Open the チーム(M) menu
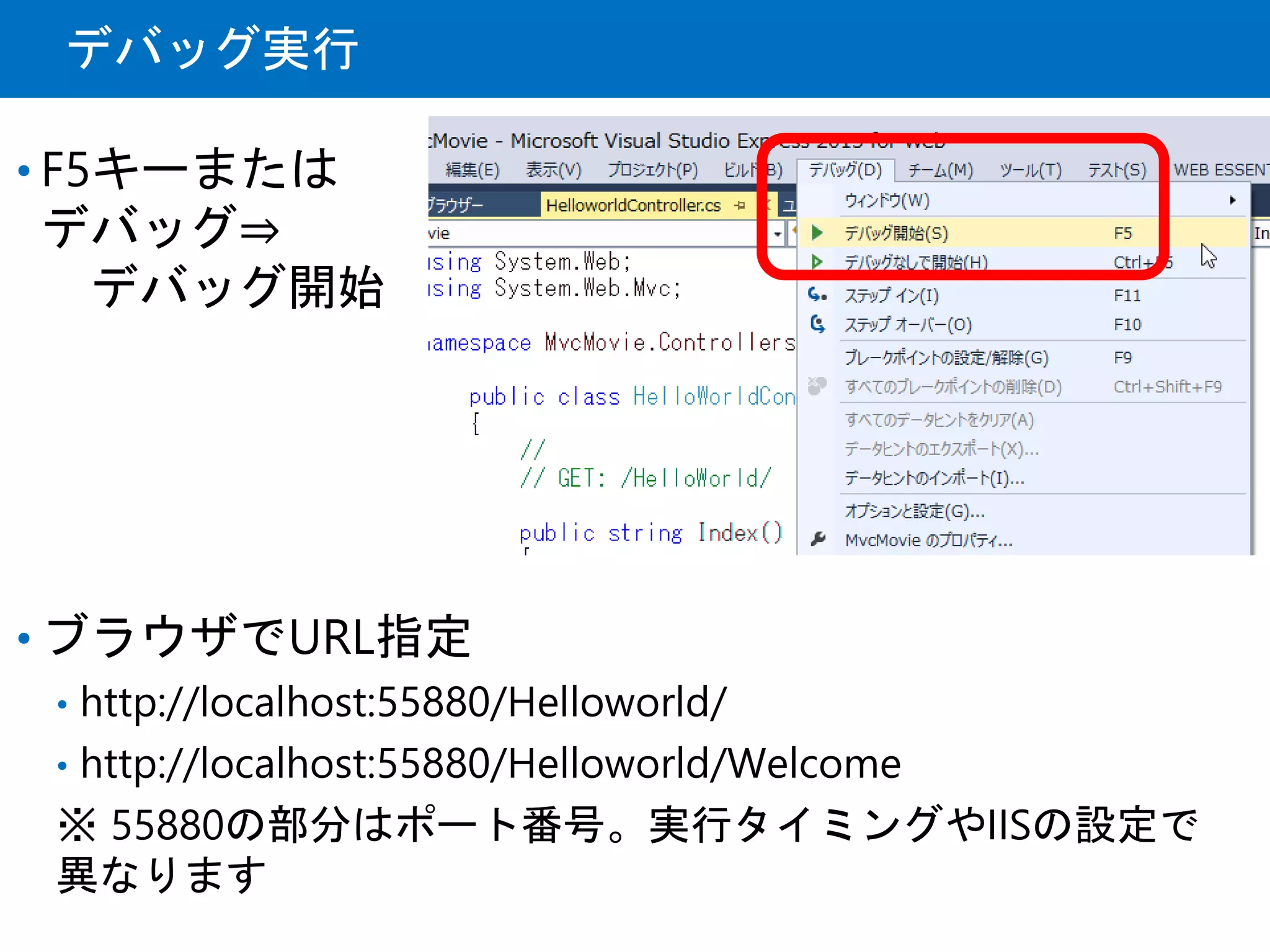 [x=941, y=170]
